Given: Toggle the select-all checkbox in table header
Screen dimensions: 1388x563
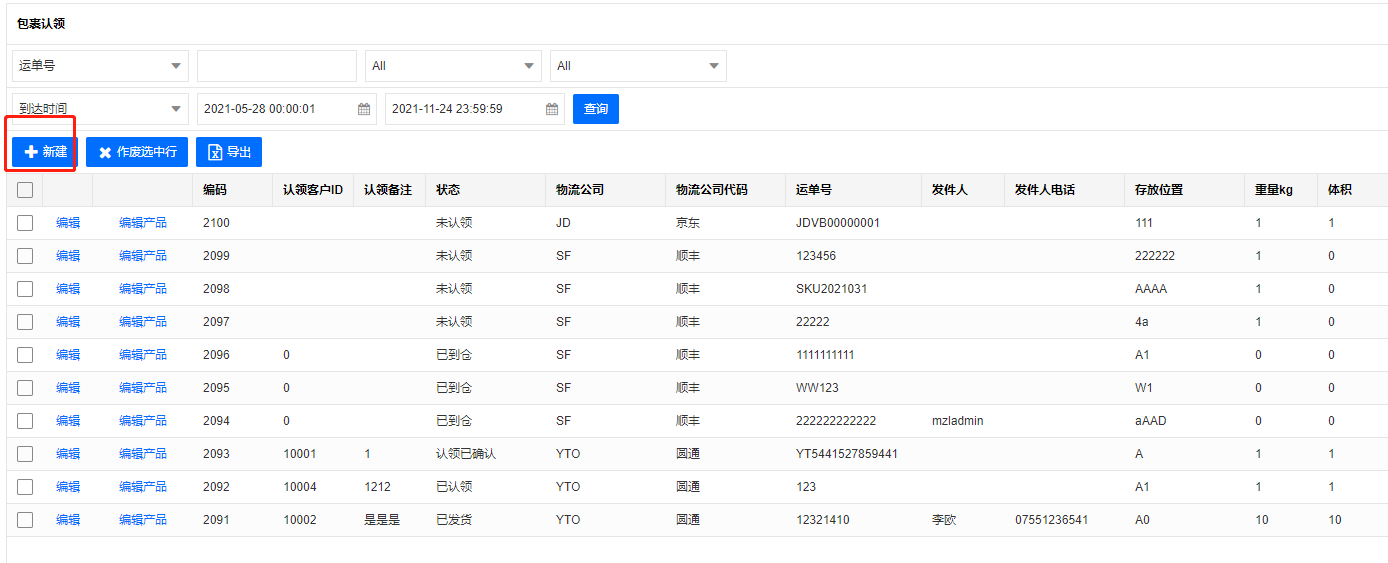Looking at the screenshot, I should coord(25,190).
